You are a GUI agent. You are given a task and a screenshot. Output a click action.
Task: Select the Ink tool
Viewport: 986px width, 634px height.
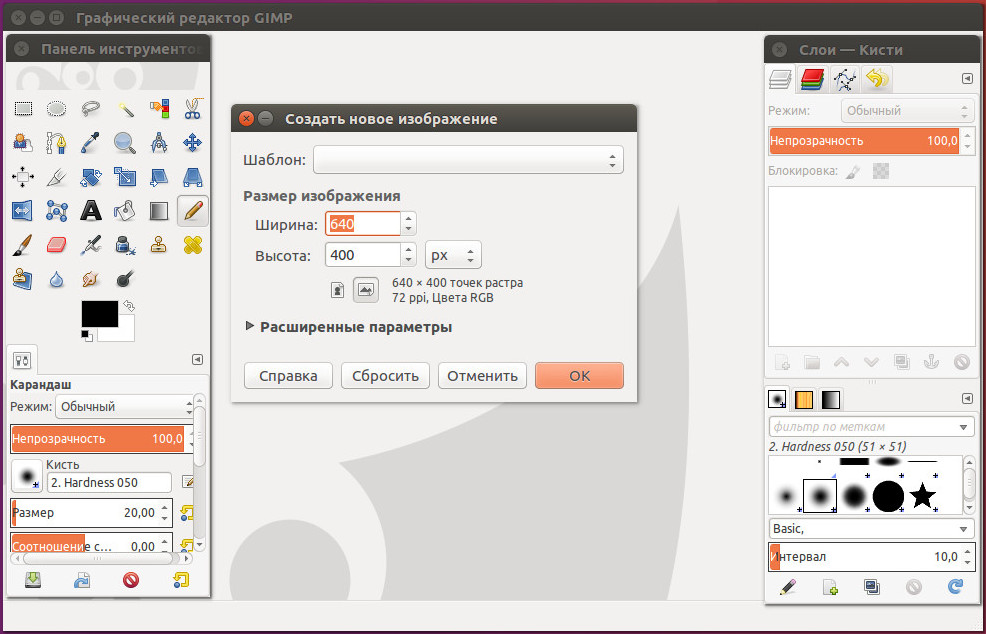125,245
